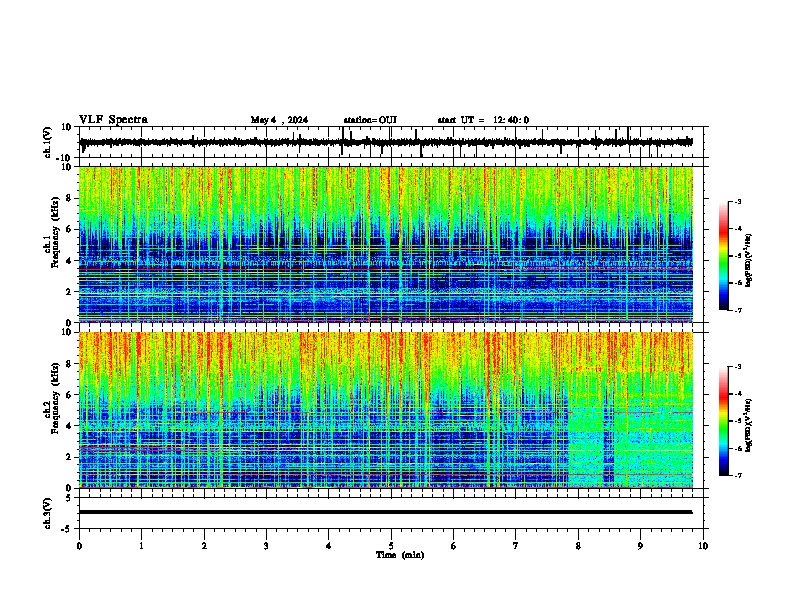Click the ch.2 spectrogram color scale bar
Viewport: 792px width, 612px height.
[724, 421]
